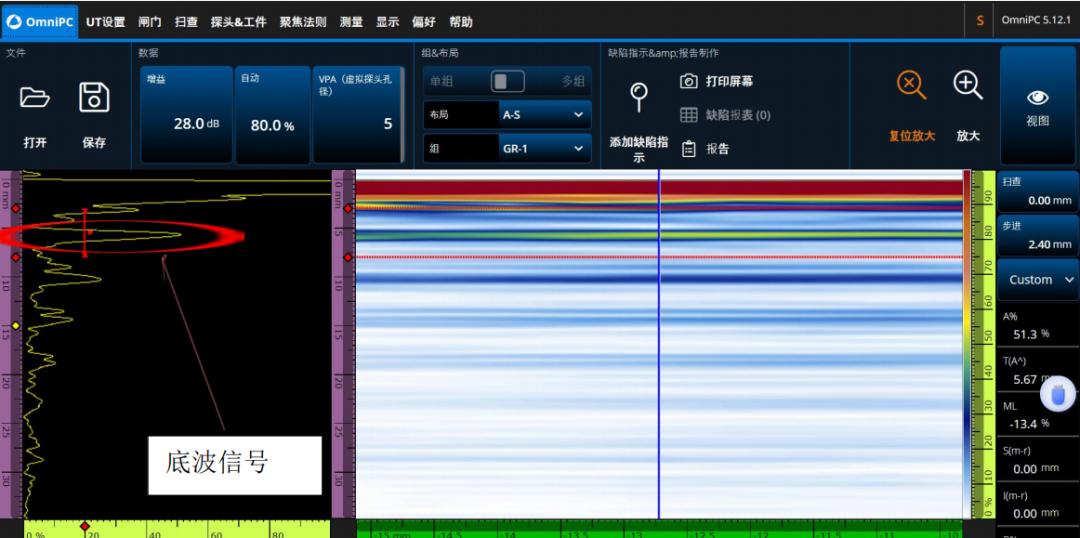Open the 偏好 menu

coord(424,22)
